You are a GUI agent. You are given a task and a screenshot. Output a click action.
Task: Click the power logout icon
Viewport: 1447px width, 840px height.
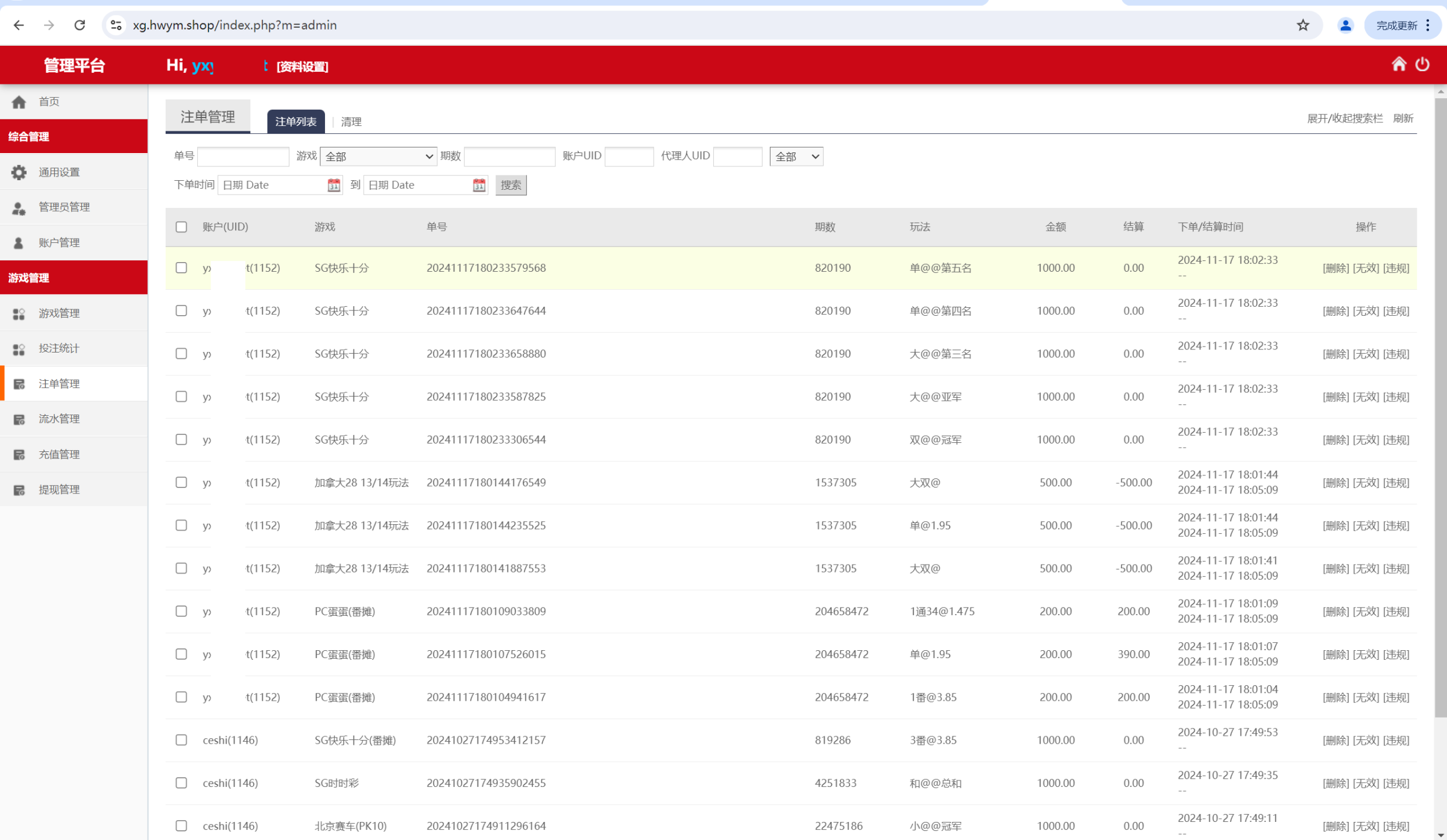click(x=1422, y=64)
